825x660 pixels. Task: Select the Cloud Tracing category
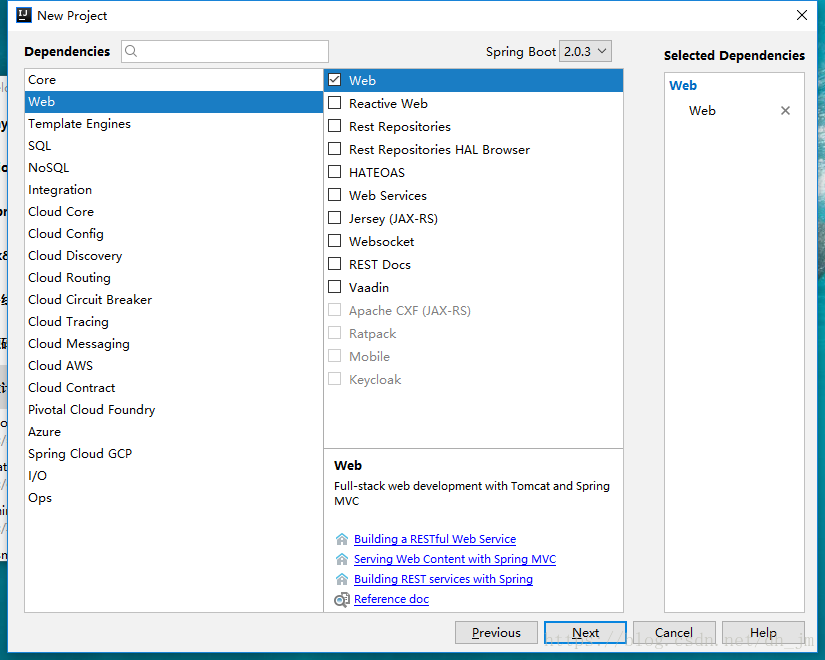[174, 322]
